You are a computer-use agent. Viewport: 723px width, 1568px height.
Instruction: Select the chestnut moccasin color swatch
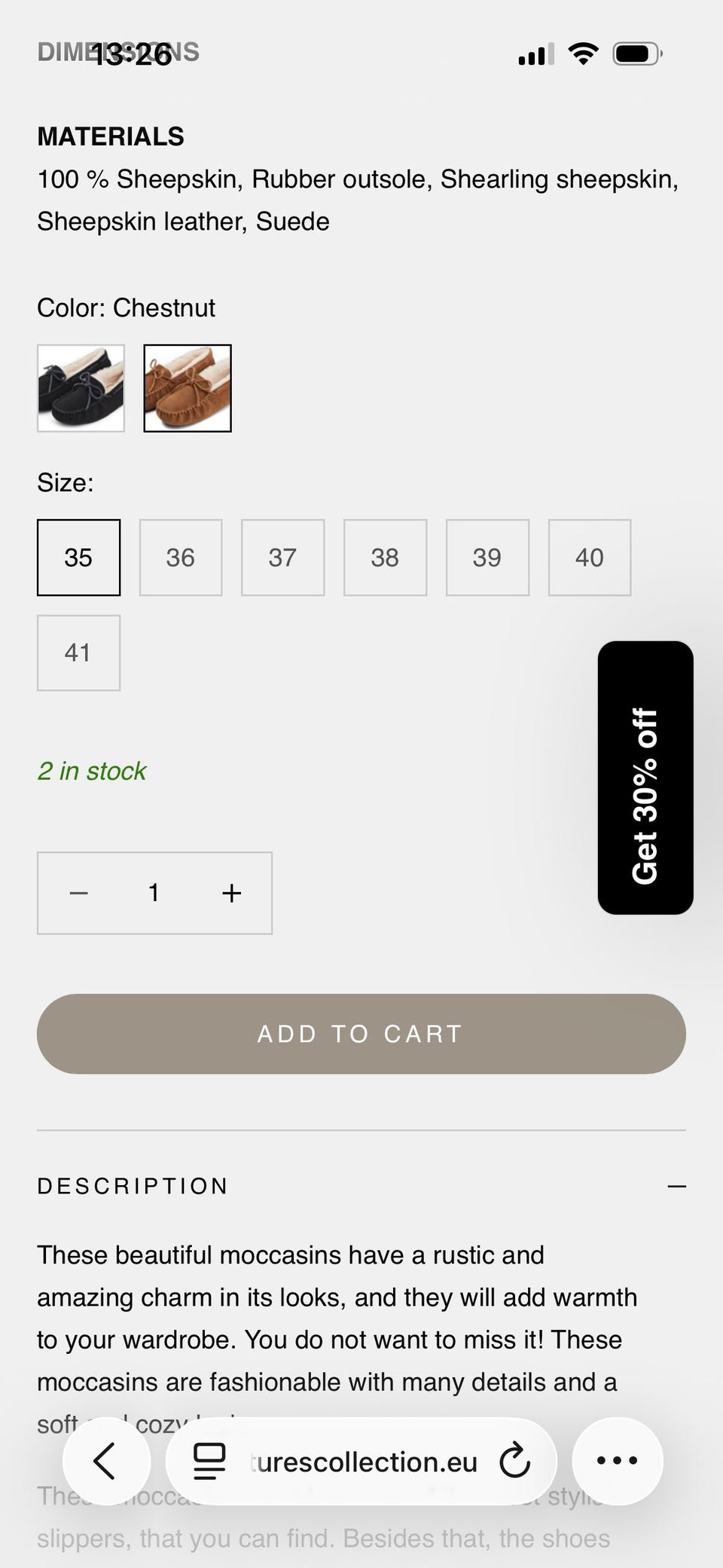coord(188,388)
